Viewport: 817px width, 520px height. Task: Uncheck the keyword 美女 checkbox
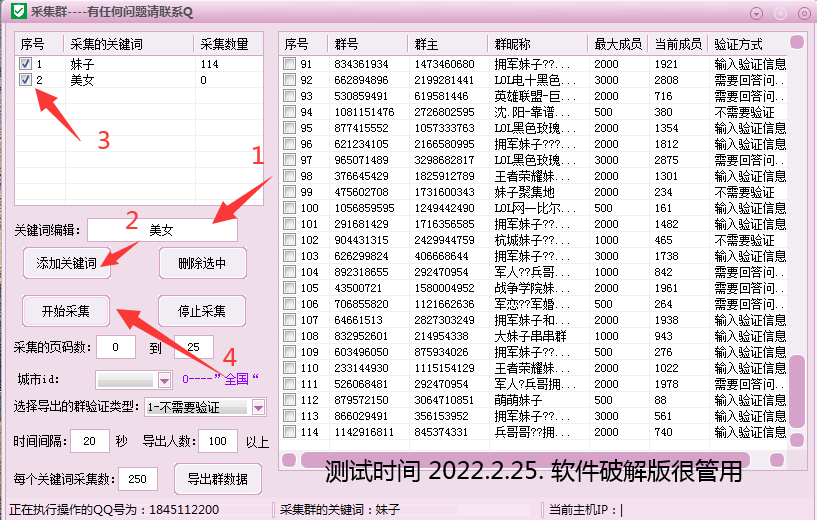click(25, 79)
